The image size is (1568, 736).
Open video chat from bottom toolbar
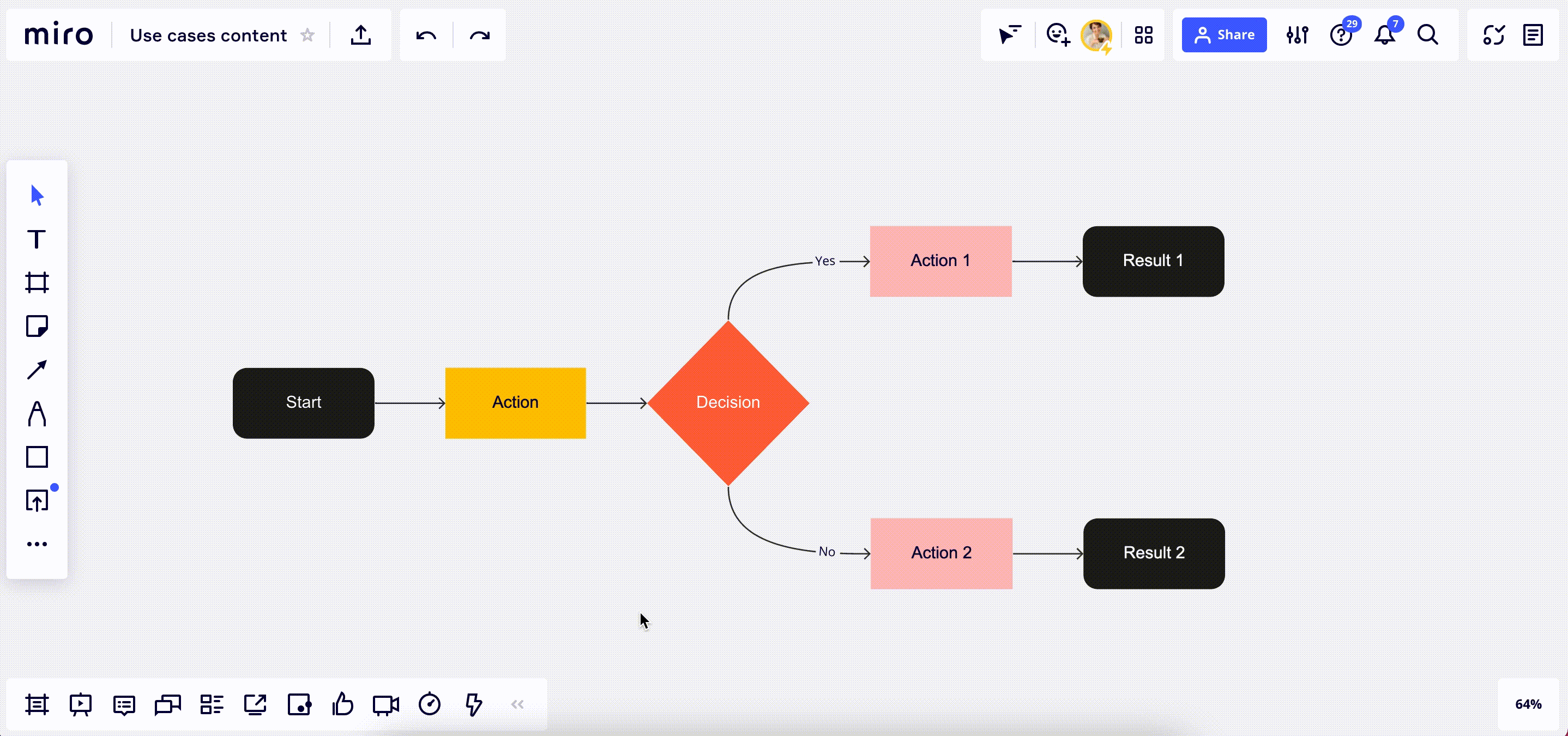(x=386, y=704)
